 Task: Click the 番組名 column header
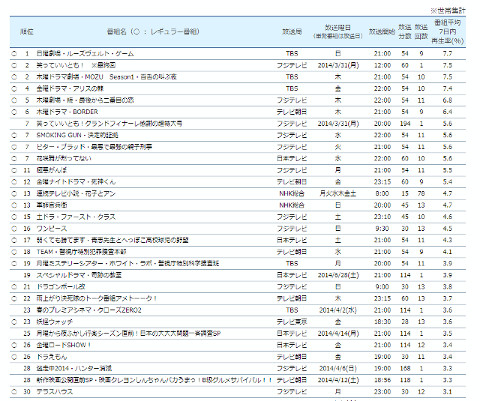pos(153,32)
